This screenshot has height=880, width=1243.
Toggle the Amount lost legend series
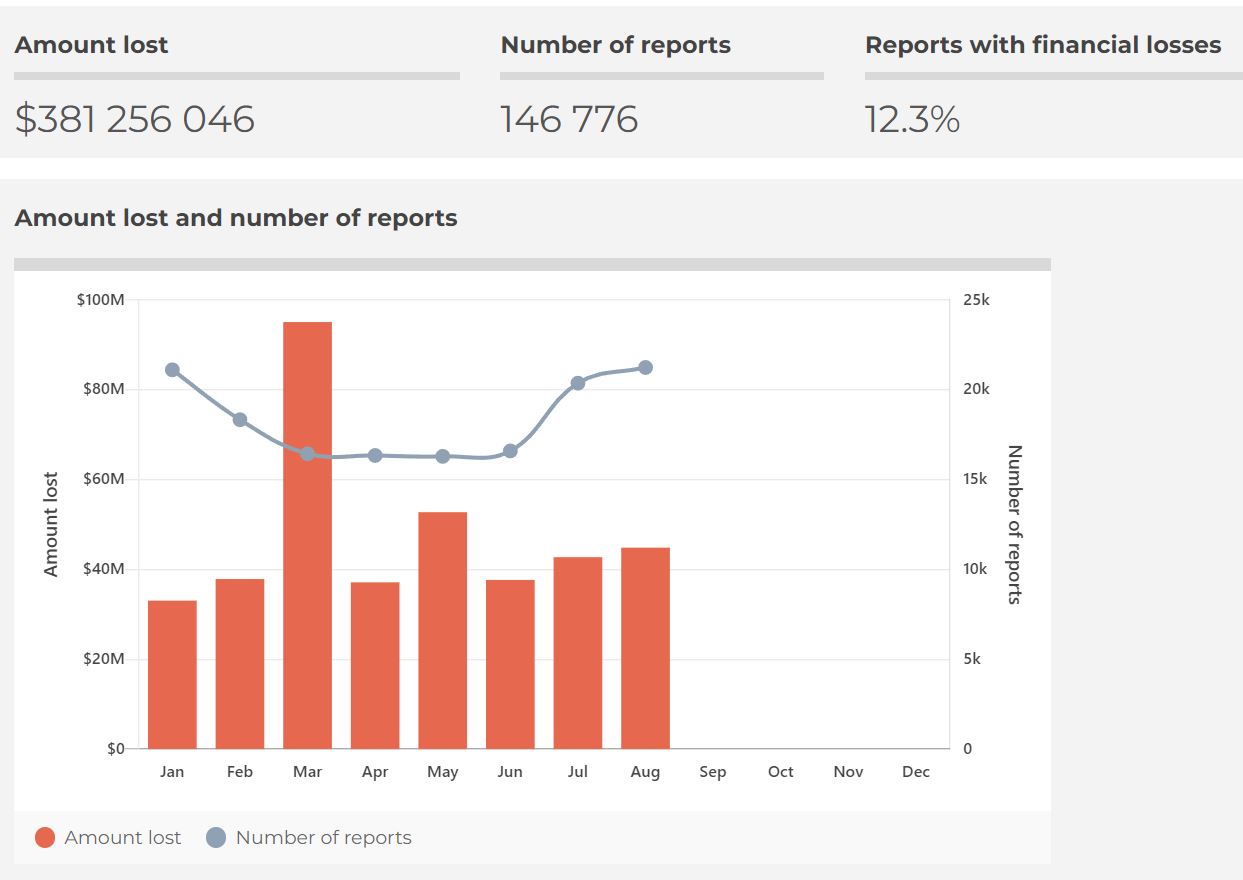pos(108,838)
